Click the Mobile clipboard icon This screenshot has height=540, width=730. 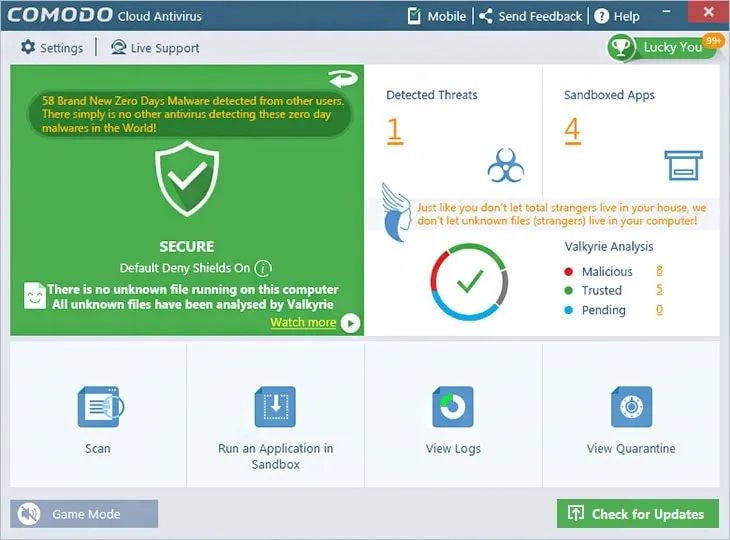click(x=414, y=16)
